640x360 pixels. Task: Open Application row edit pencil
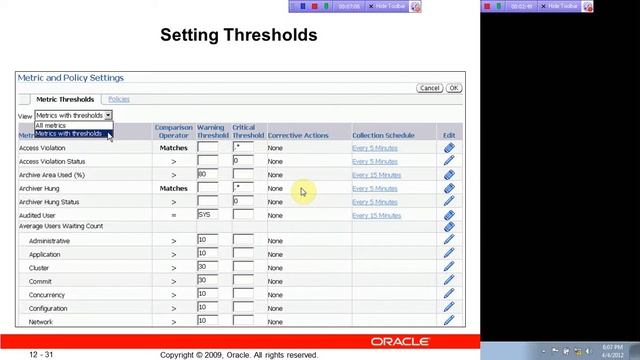click(x=449, y=253)
